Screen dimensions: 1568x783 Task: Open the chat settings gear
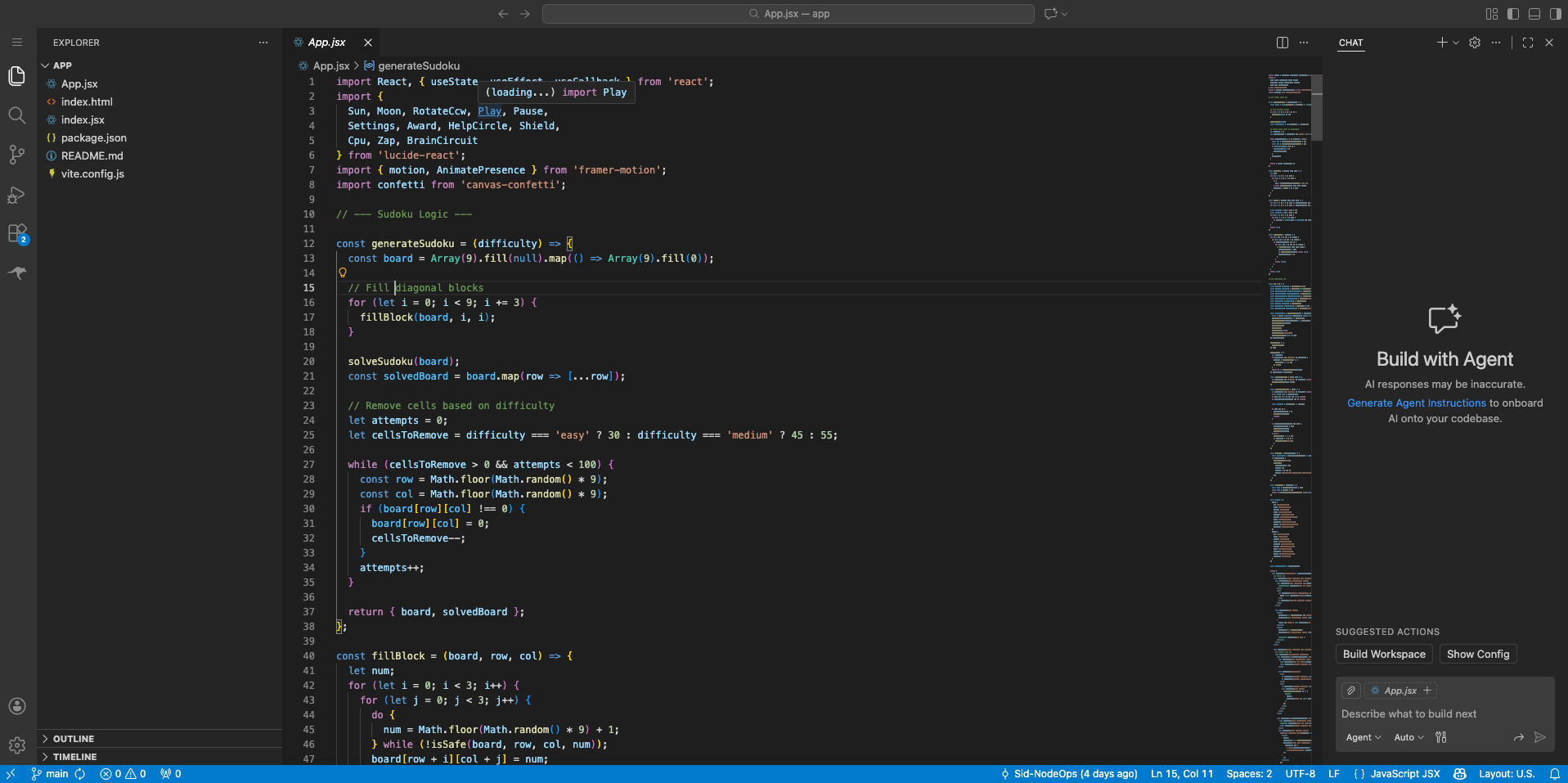point(1475,43)
